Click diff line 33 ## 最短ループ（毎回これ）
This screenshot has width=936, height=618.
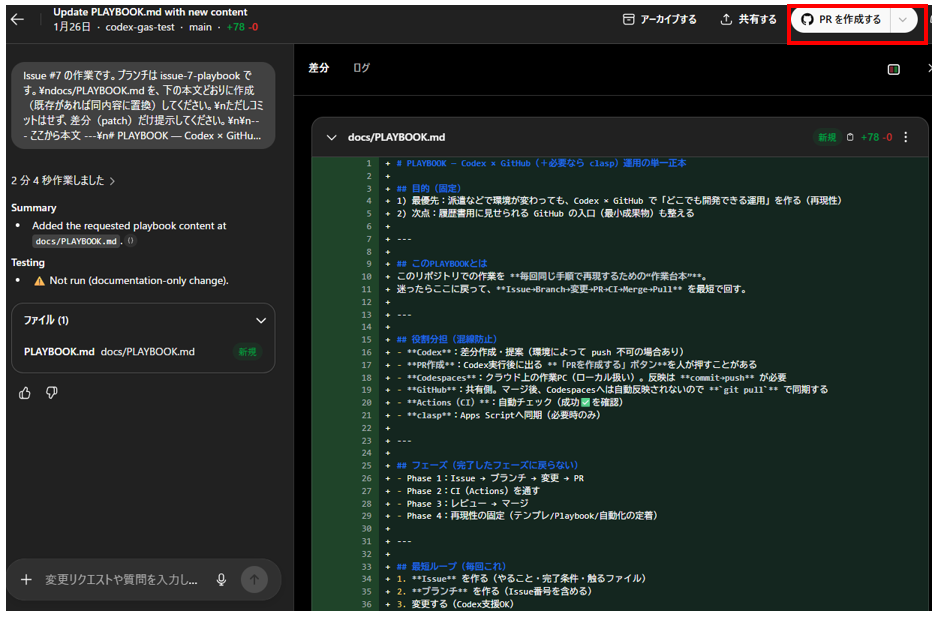(x=451, y=566)
